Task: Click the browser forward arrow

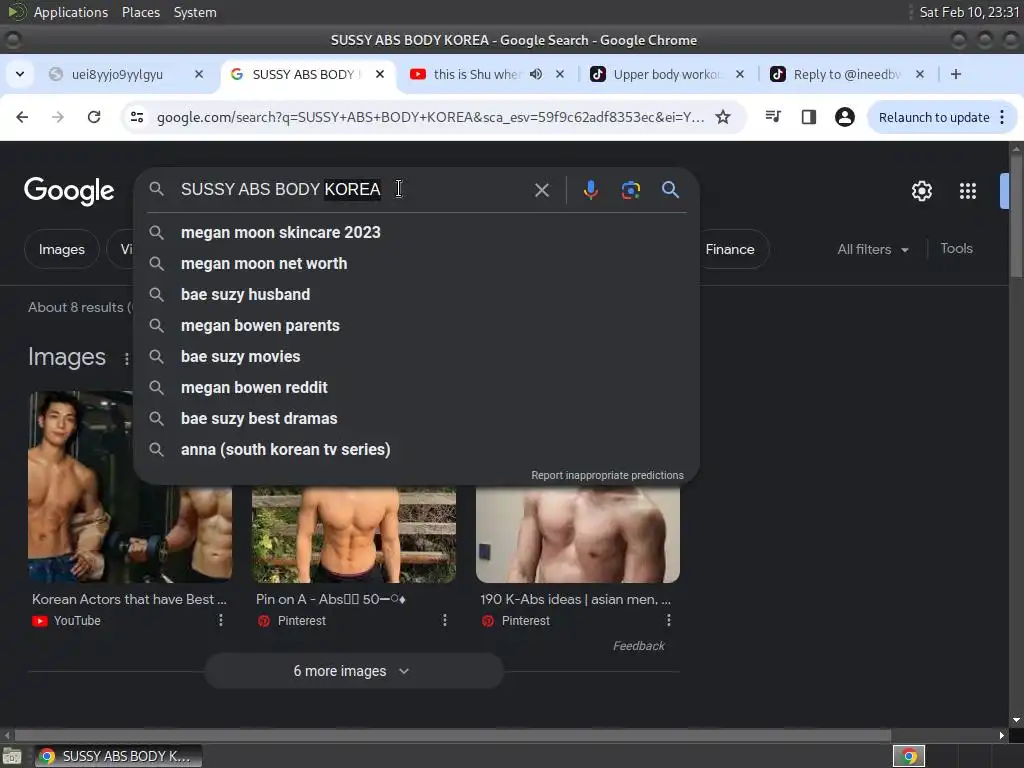Action: [58, 117]
